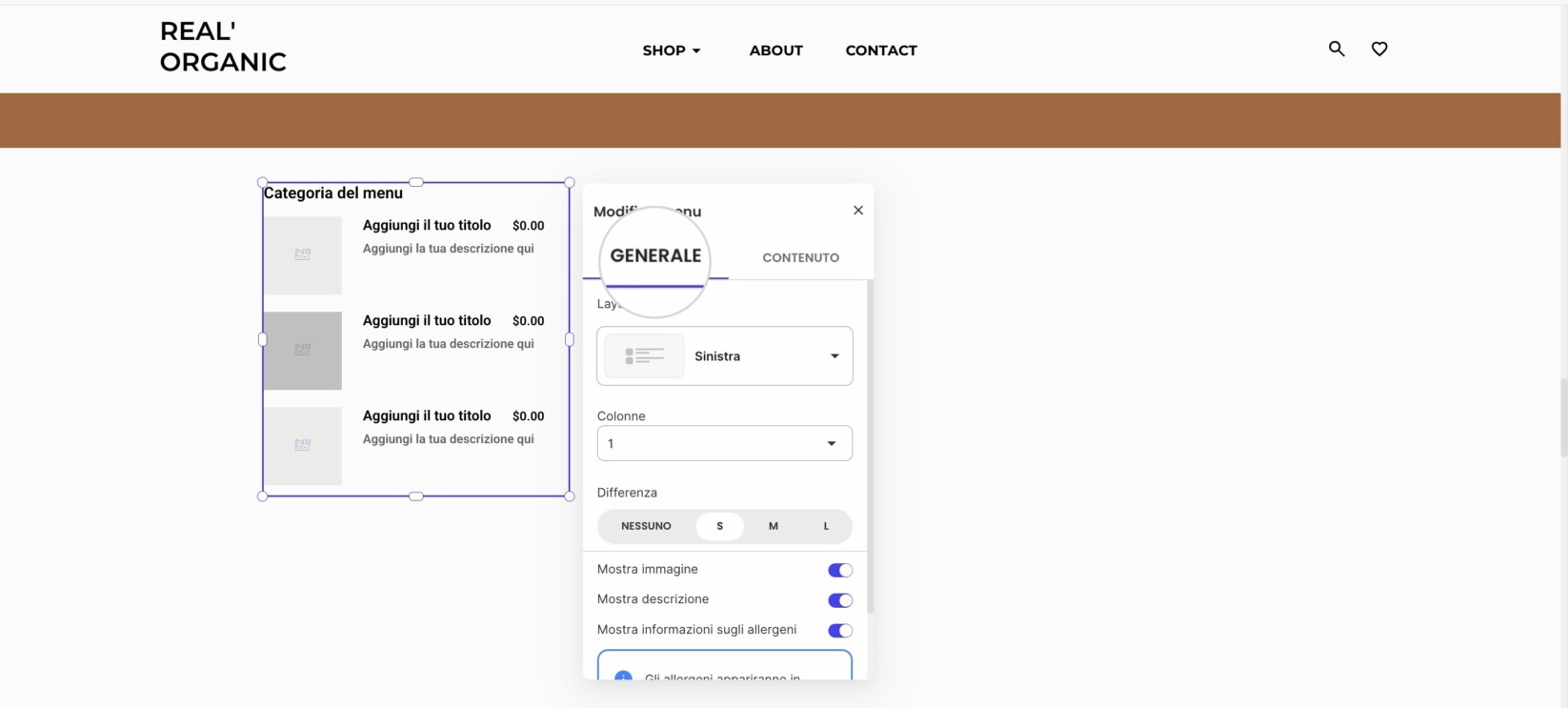Close the menu edit panel
This screenshot has width=1568, height=708.
[858, 210]
